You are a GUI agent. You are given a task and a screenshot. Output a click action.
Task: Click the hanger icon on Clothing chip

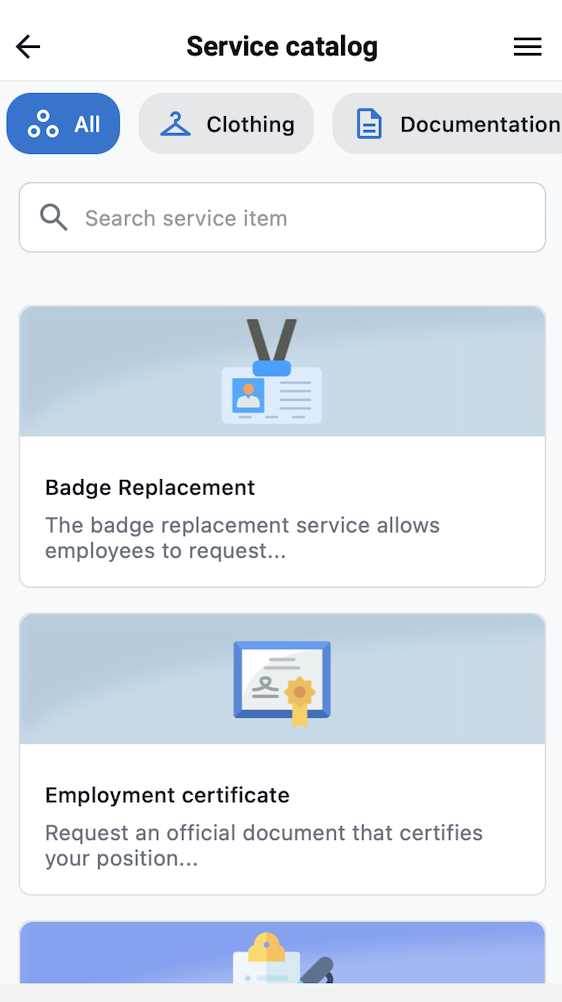point(175,124)
